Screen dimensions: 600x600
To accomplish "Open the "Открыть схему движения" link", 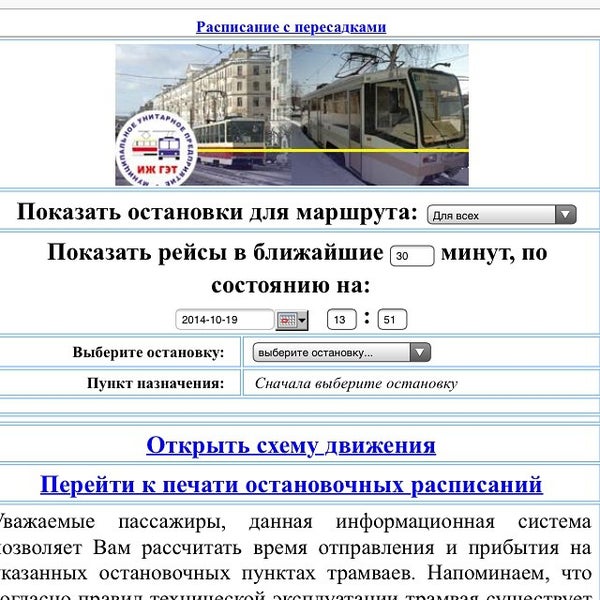I will pyautogui.click(x=291, y=445).
